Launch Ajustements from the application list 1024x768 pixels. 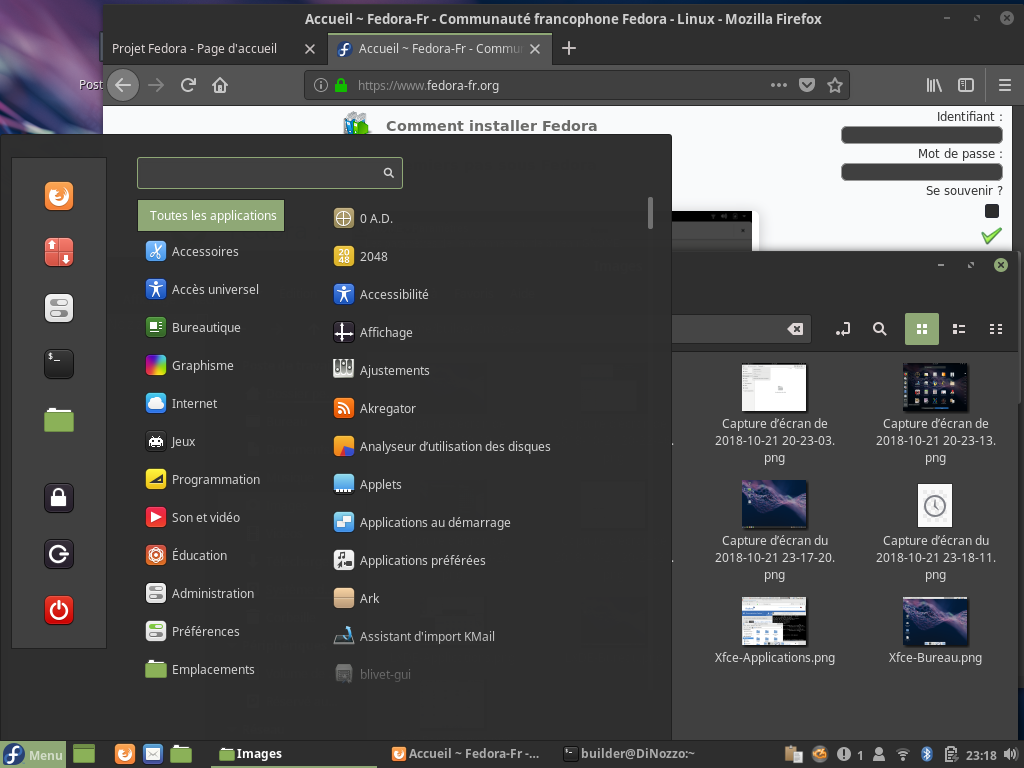[381, 370]
